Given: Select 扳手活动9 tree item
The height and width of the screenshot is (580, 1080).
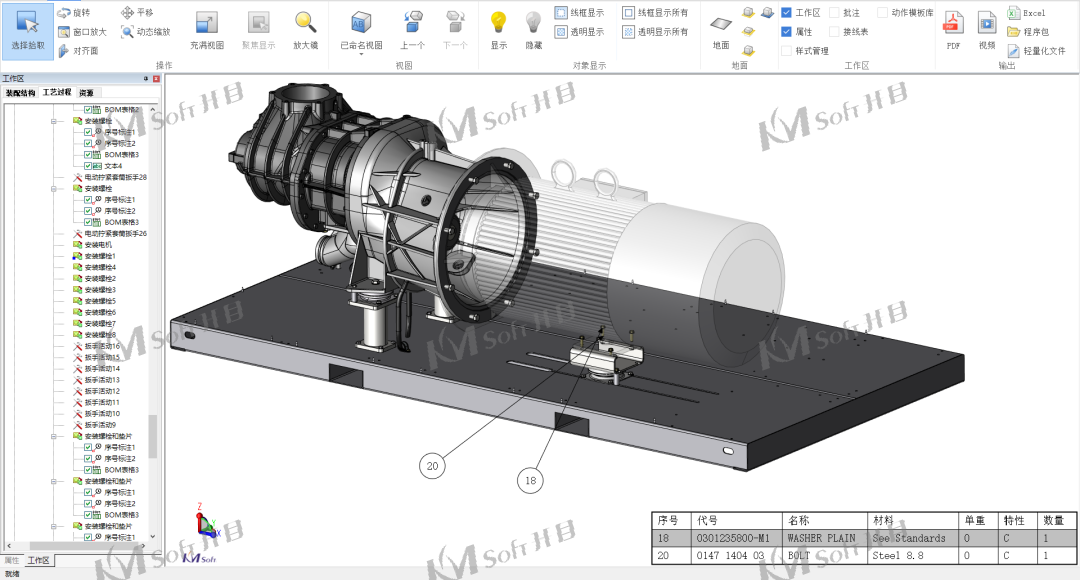Looking at the screenshot, I should (100, 425).
